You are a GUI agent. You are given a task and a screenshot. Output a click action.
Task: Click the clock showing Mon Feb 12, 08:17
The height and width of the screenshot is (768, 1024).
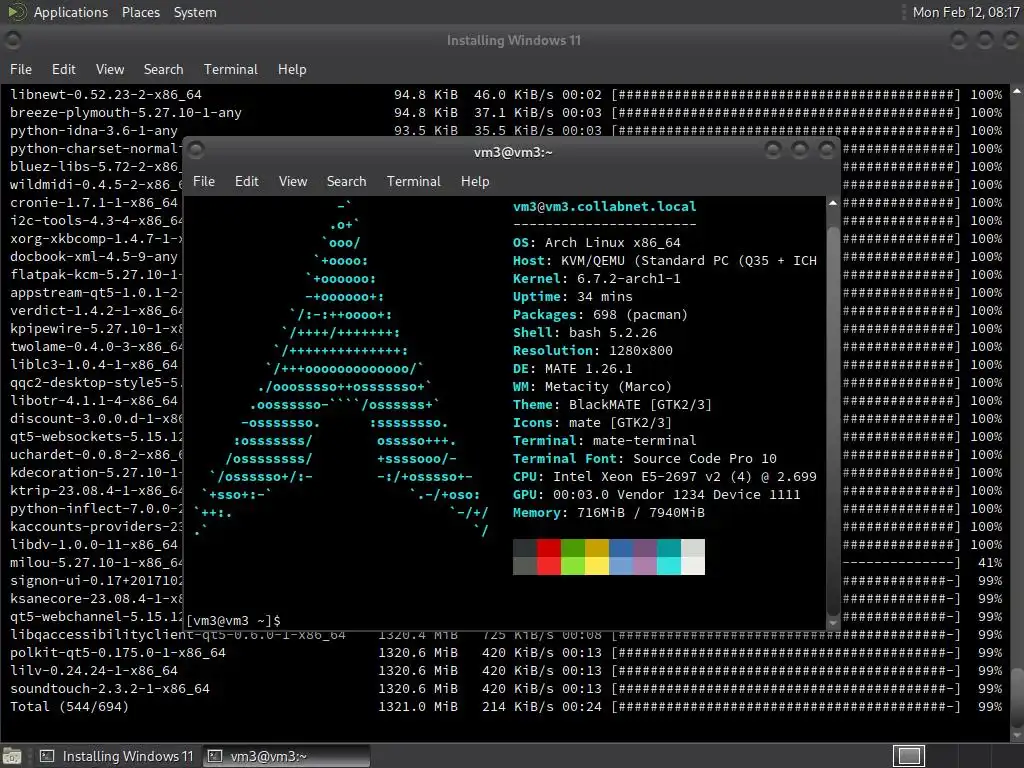[965, 12]
